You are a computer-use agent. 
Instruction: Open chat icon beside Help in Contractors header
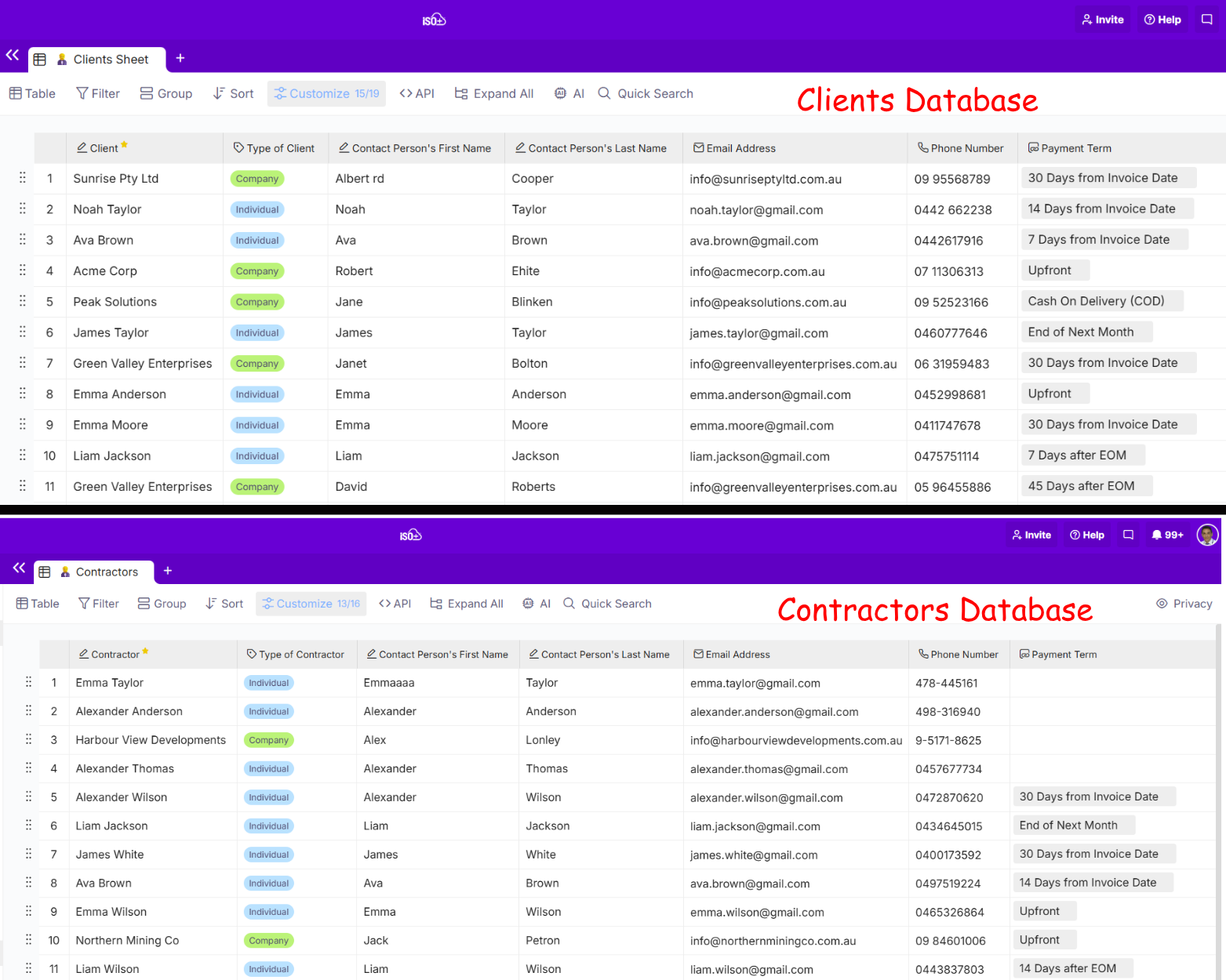(1128, 535)
